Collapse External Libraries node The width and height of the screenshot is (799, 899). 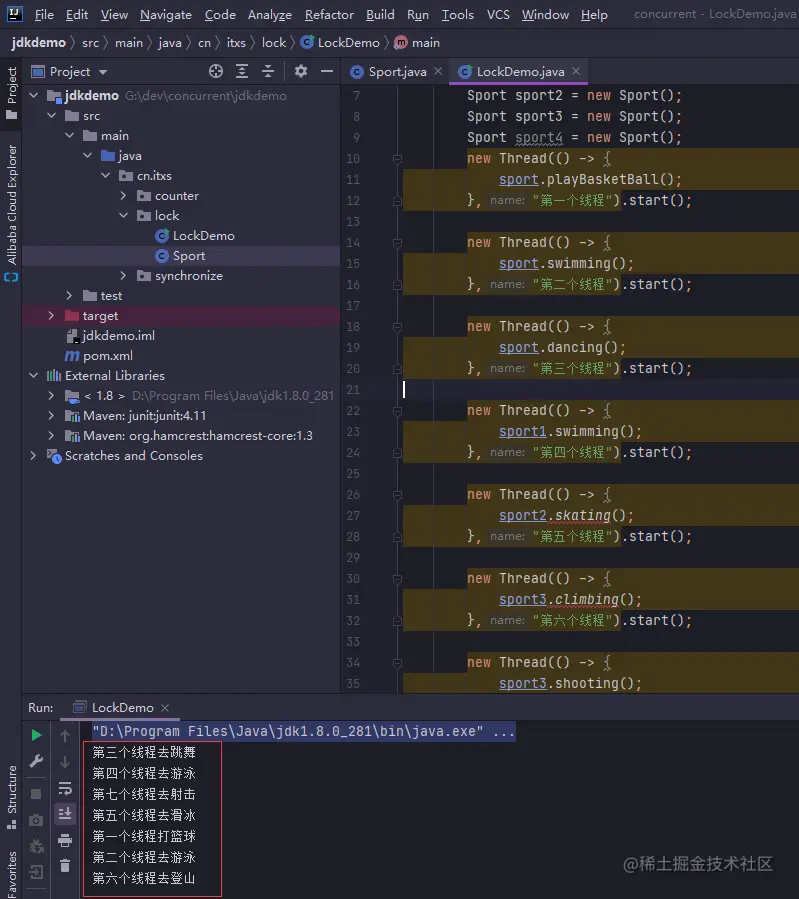[34, 376]
